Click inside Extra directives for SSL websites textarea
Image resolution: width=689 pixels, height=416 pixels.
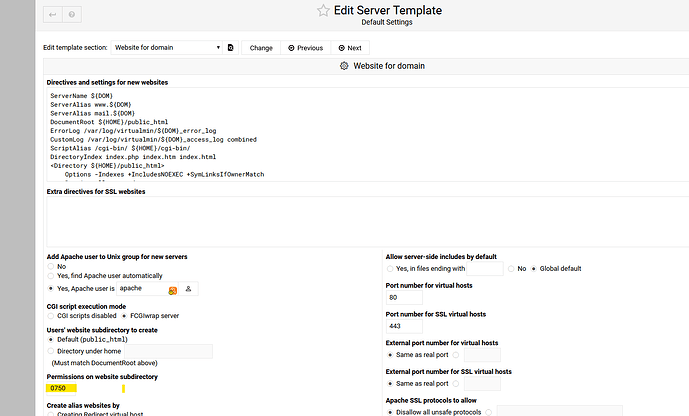point(360,218)
